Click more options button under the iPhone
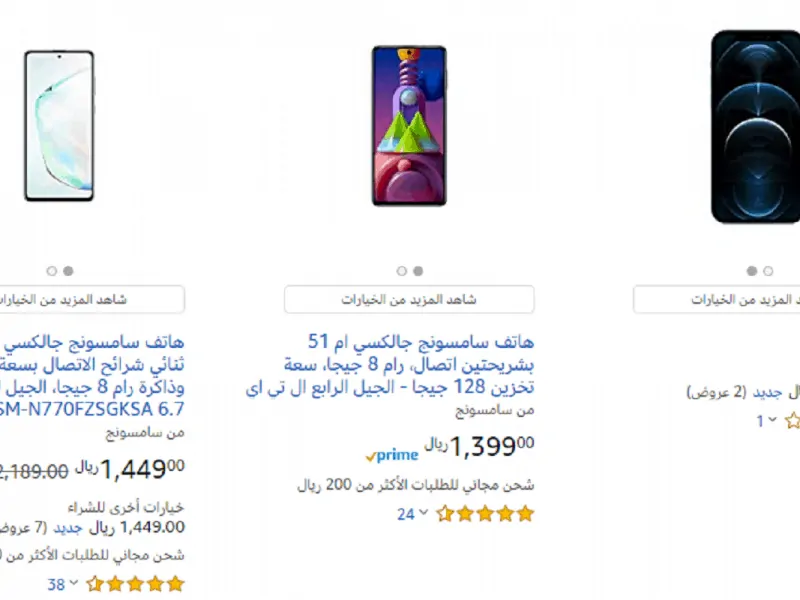 (x=717, y=299)
